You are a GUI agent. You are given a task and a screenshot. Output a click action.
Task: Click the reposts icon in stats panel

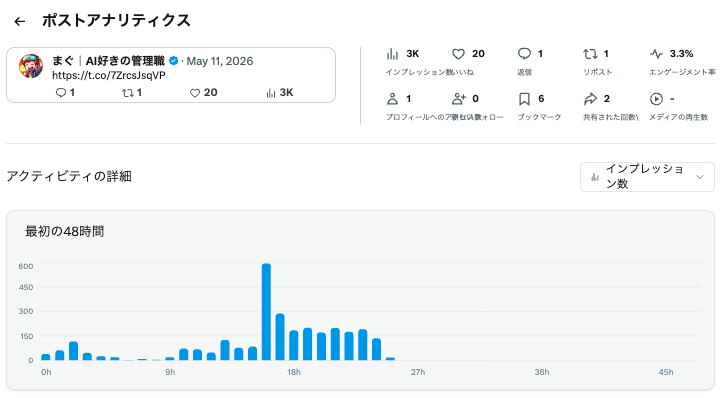click(590, 54)
